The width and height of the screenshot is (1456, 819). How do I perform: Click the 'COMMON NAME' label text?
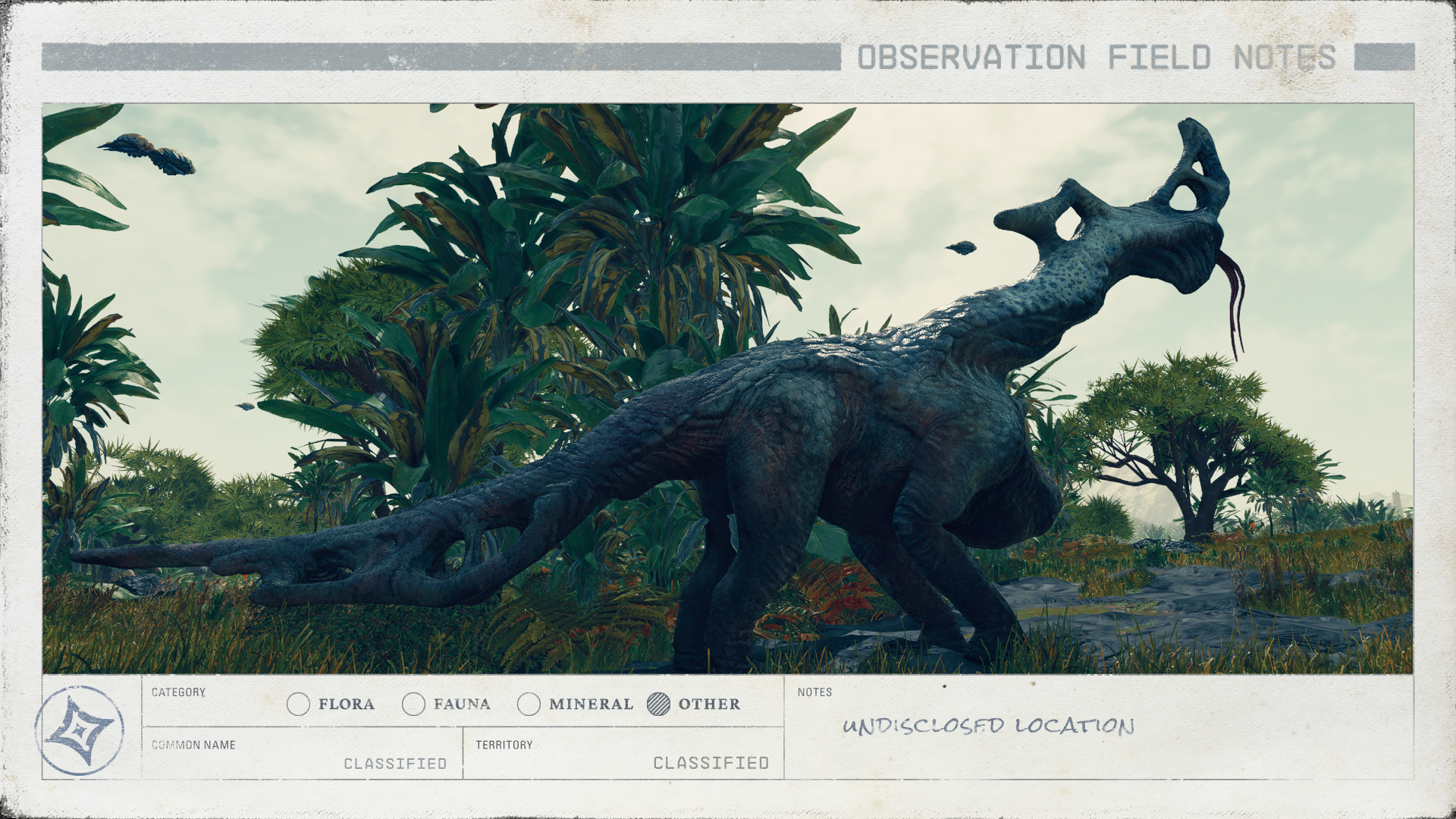pos(193,745)
